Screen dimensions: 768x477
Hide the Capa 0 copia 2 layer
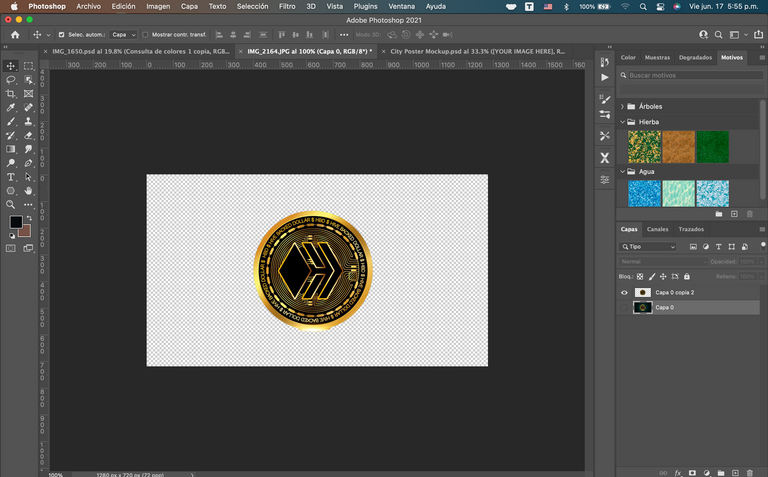[x=624, y=293]
